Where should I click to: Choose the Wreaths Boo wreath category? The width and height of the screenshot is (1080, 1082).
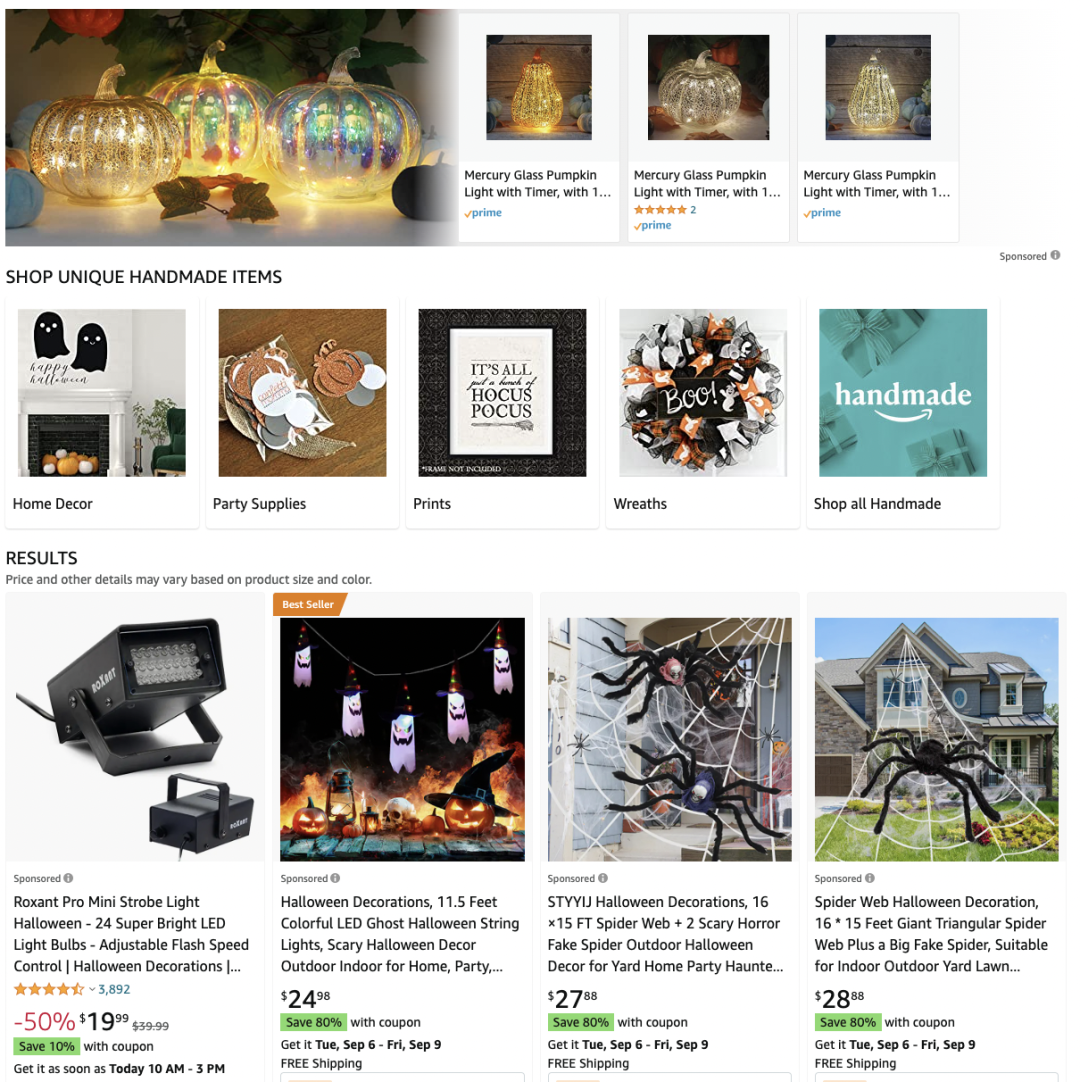(703, 413)
